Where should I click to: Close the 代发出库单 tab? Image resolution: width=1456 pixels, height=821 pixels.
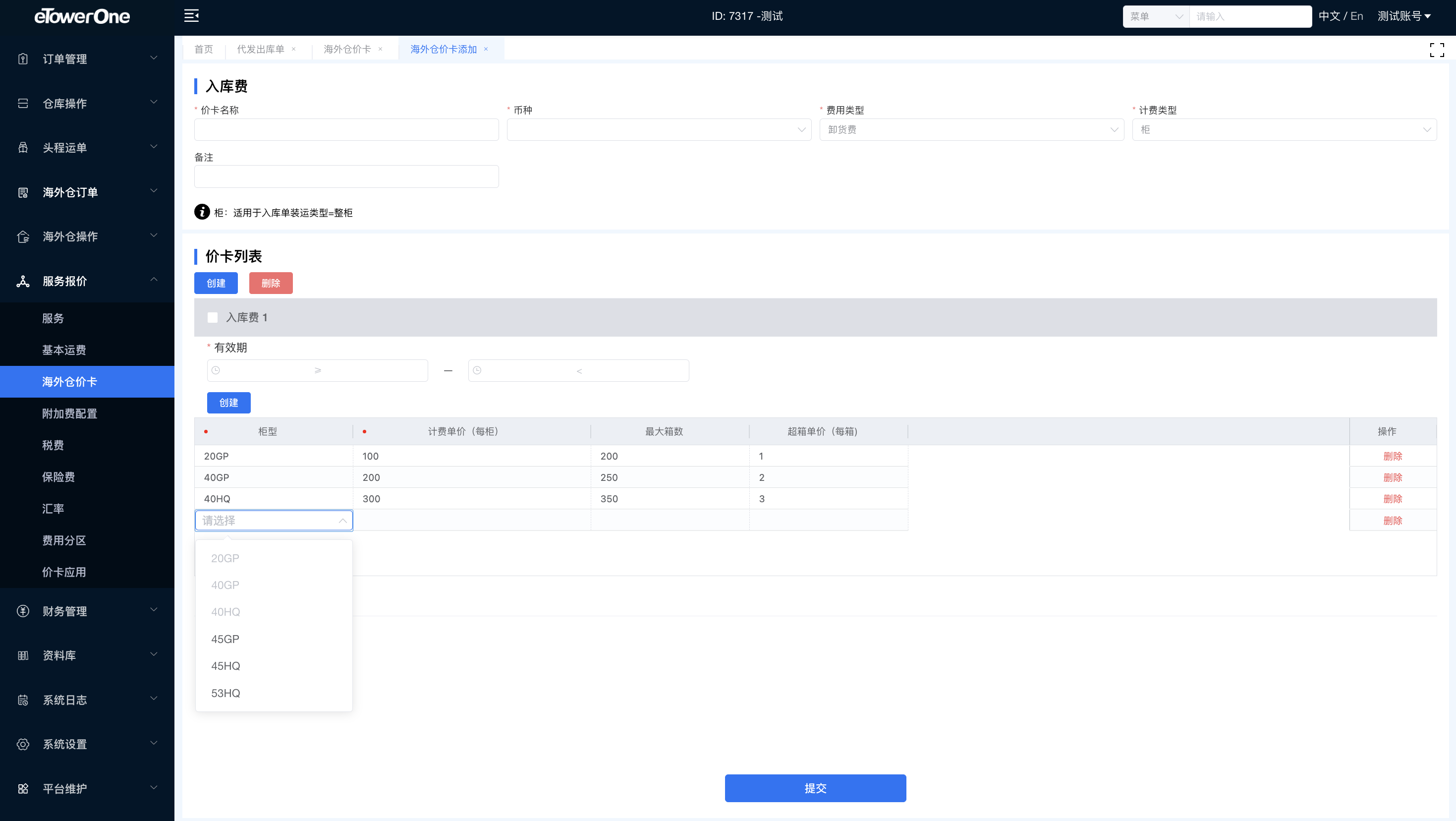(293, 49)
